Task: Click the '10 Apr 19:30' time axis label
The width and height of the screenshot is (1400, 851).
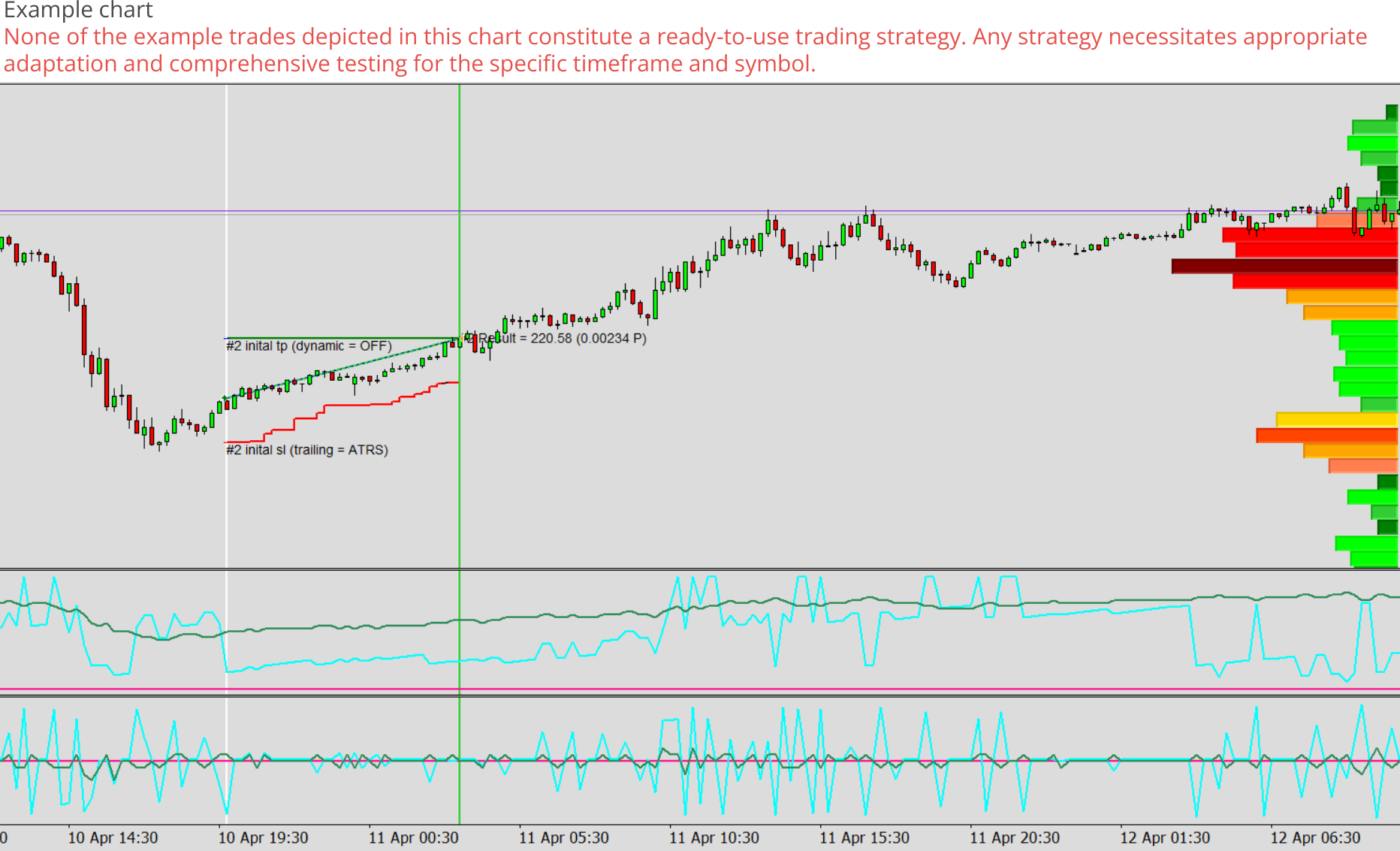Action: pos(263,837)
